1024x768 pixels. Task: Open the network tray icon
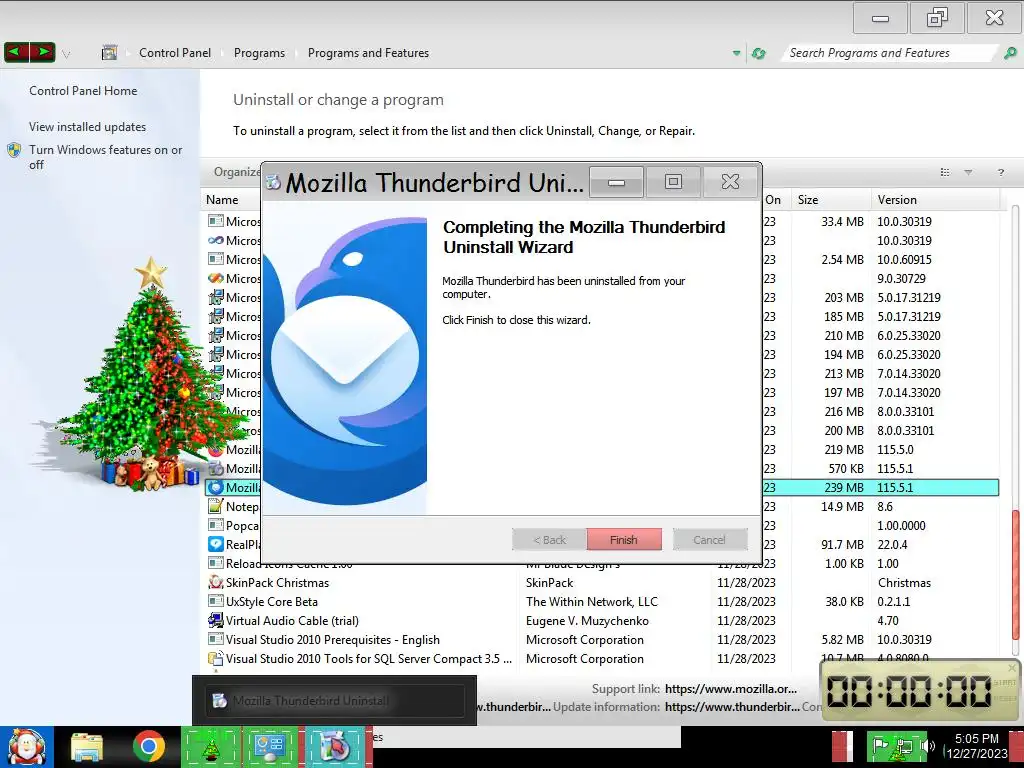(x=904, y=746)
